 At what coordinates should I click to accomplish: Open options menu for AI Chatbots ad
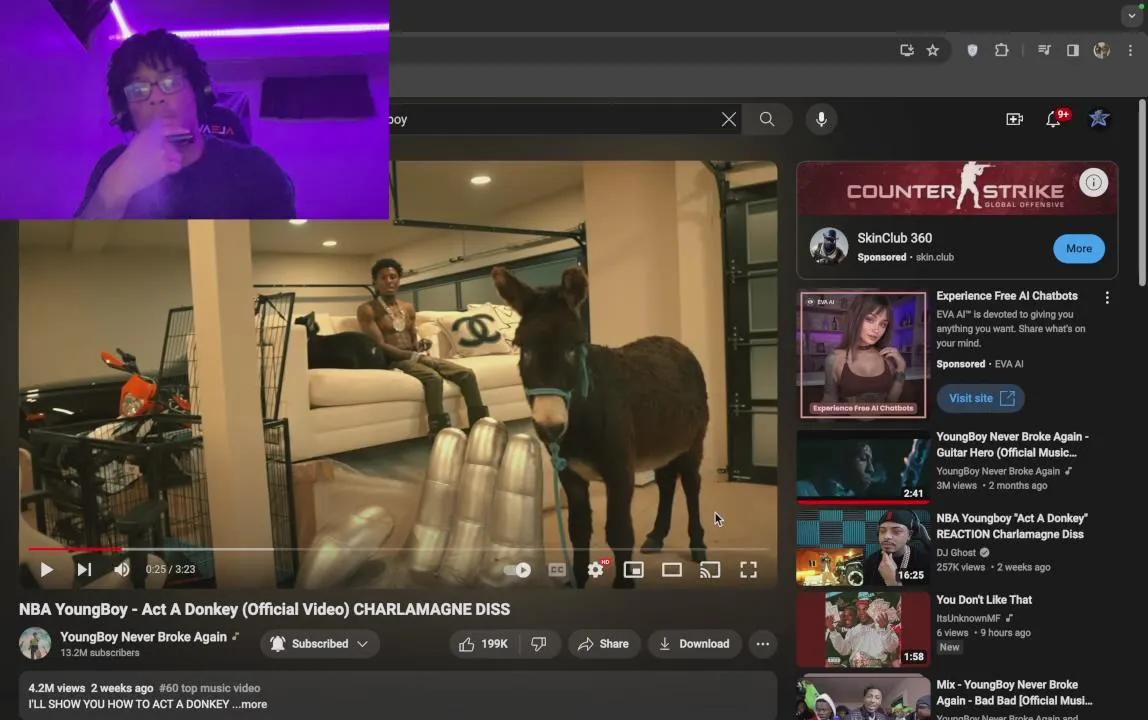[1107, 297]
